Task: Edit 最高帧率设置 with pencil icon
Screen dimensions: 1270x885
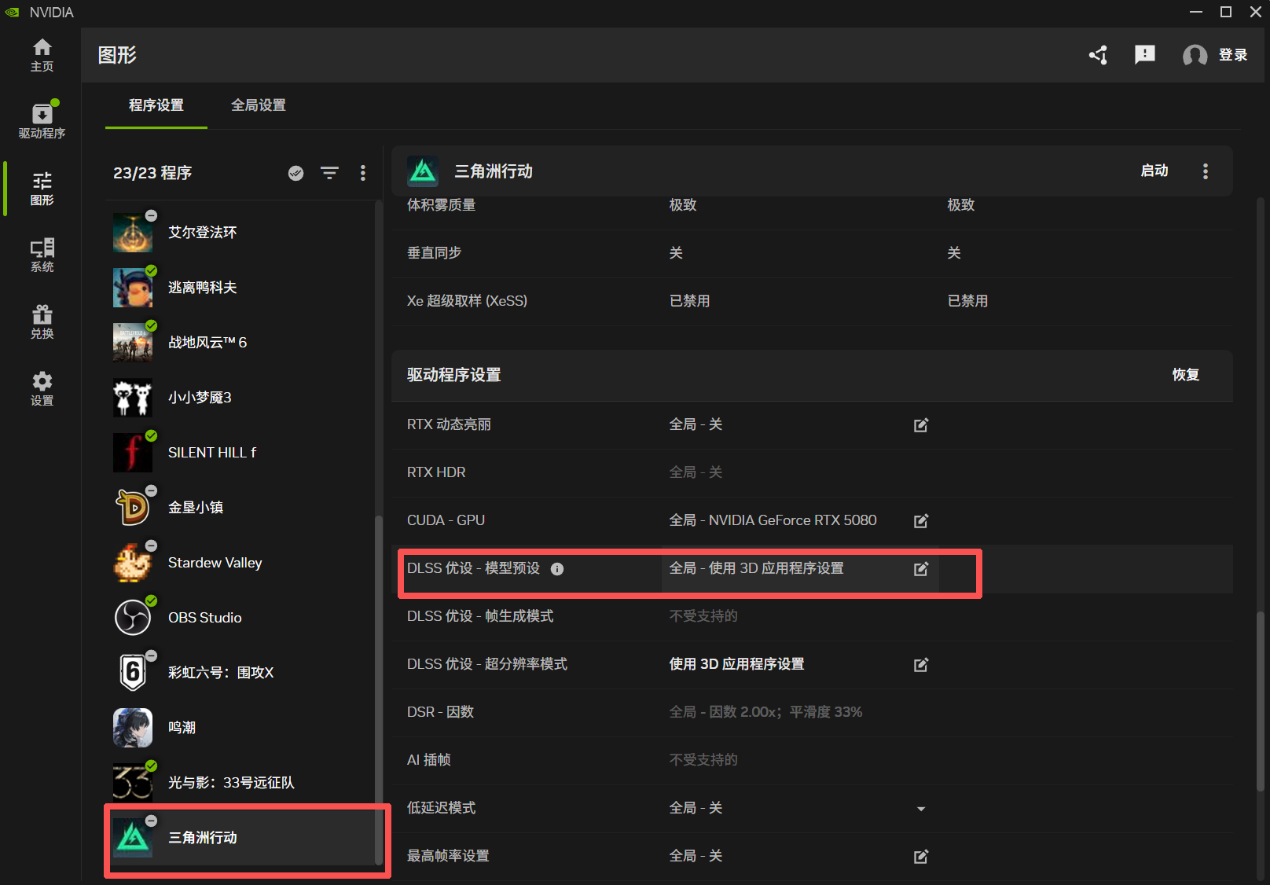Action: [920, 855]
